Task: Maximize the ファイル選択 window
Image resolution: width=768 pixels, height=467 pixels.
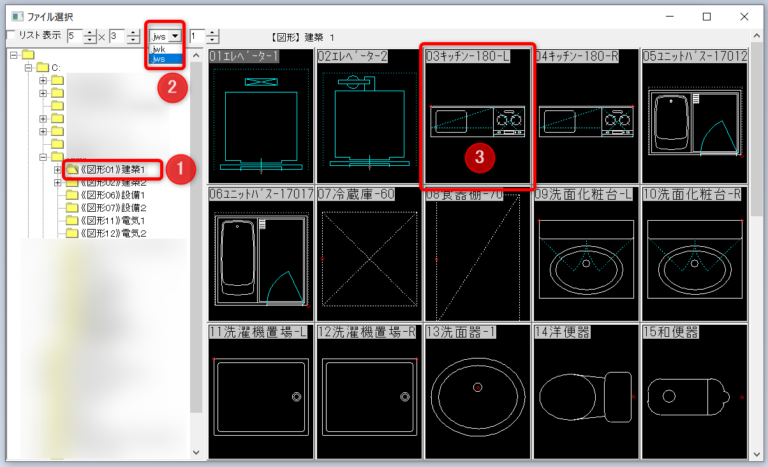Action: point(706,17)
